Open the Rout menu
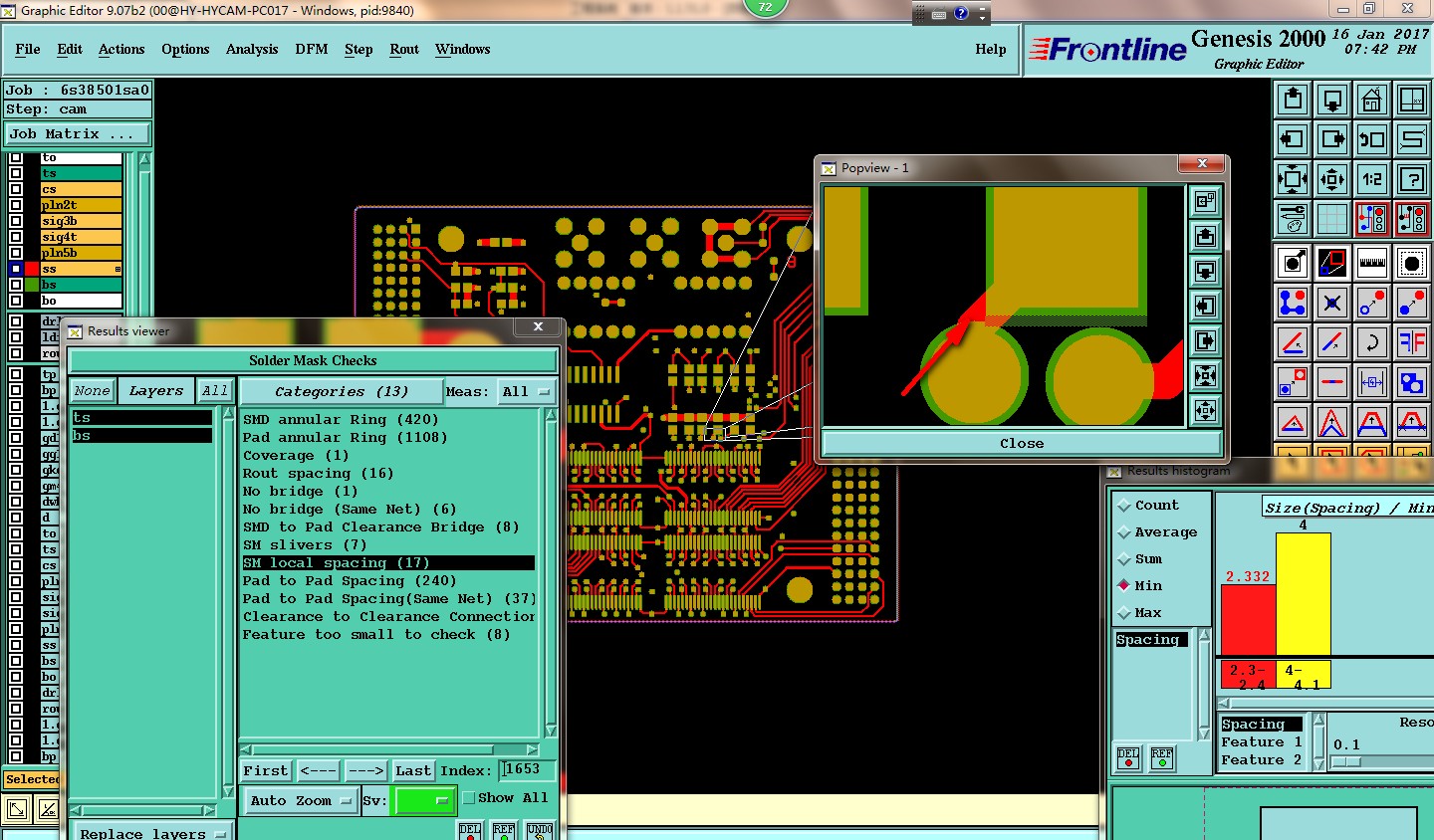Image resolution: width=1434 pixels, height=840 pixels. tap(404, 49)
